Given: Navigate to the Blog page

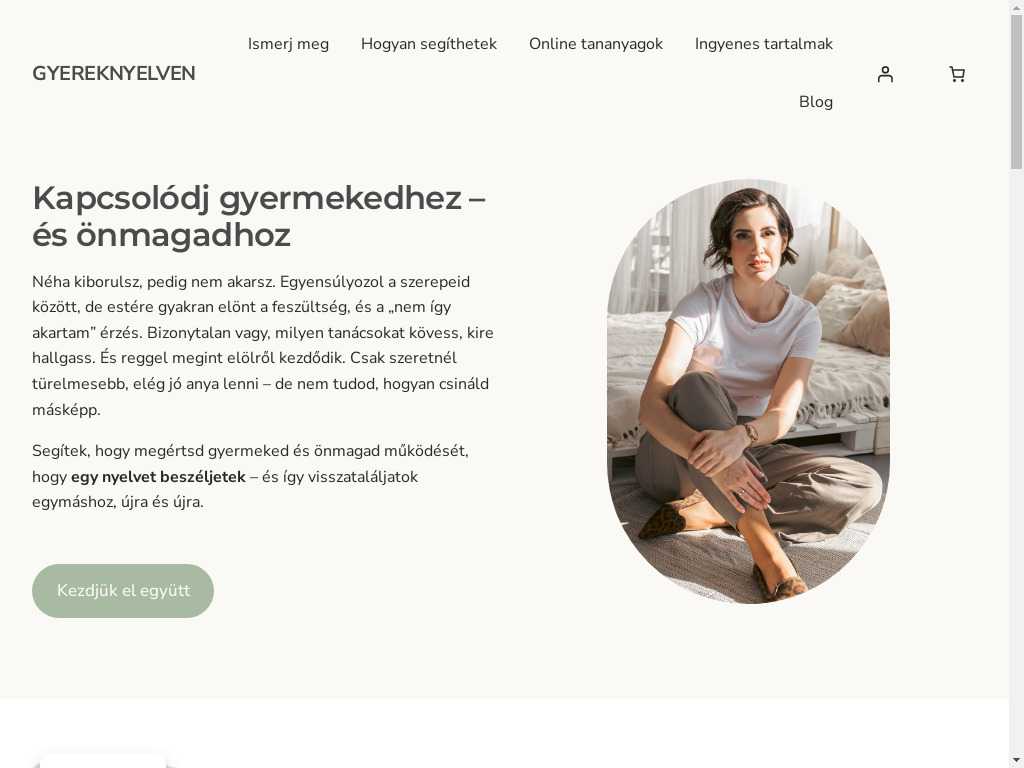Looking at the screenshot, I should (x=816, y=102).
